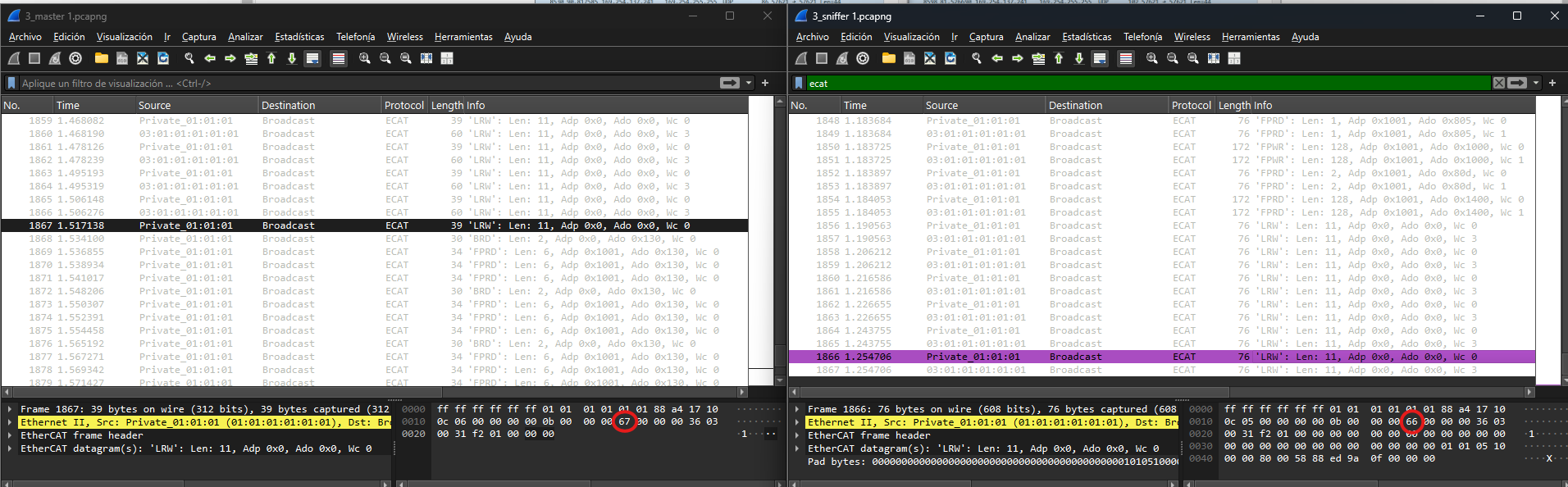Open the Estadísticas menu in 3_sniffer window

[x=1087, y=37]
